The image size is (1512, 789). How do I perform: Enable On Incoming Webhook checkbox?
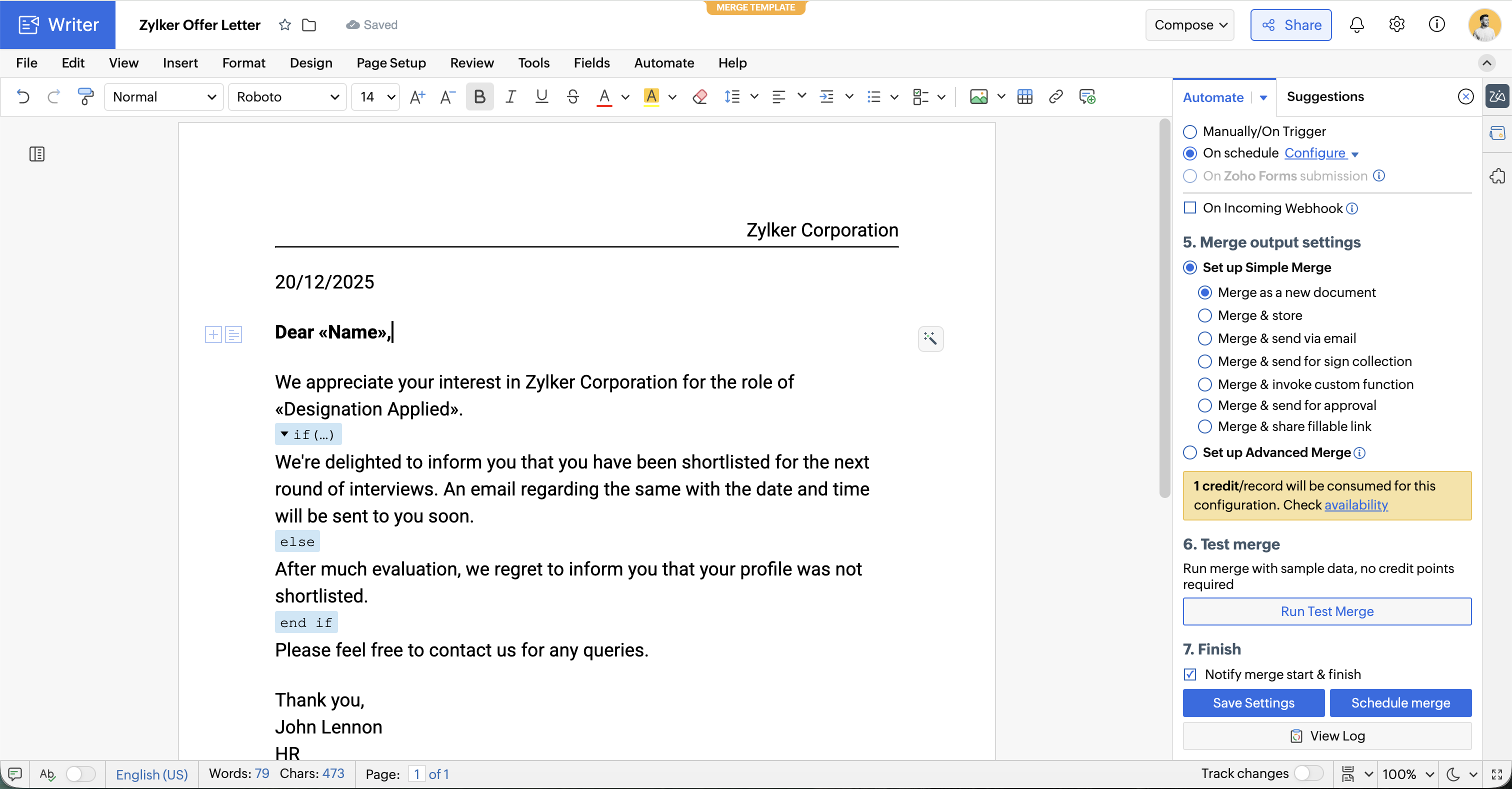coord(1190,208)
